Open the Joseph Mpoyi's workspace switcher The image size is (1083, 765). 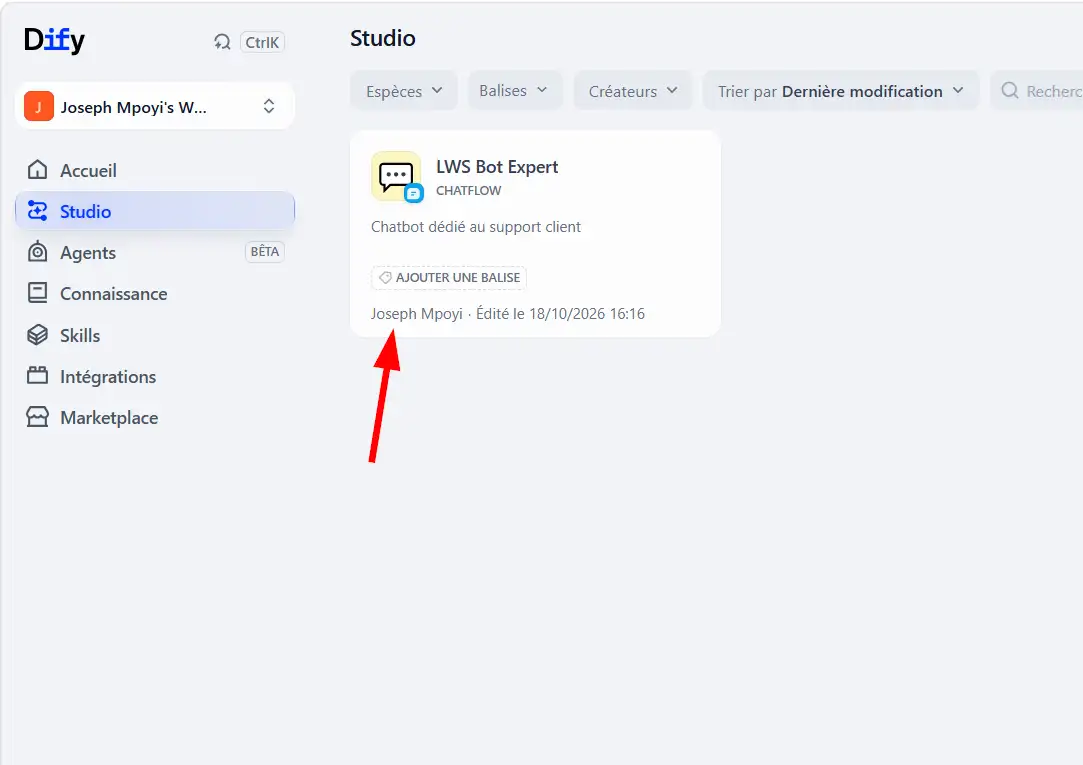pyautogui.click(x=155, y=106)
